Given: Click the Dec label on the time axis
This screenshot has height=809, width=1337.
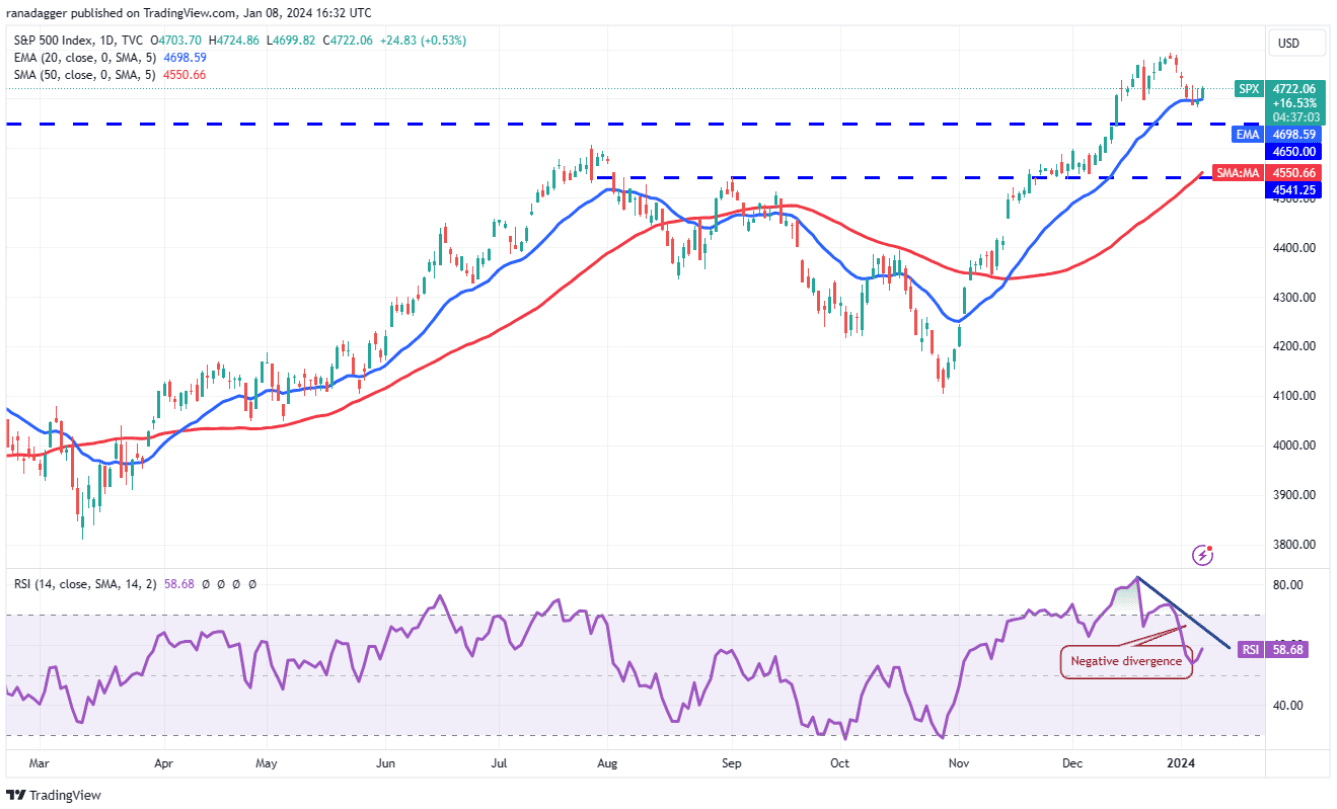Looking at the screenshot, I should click(1072, 762).
